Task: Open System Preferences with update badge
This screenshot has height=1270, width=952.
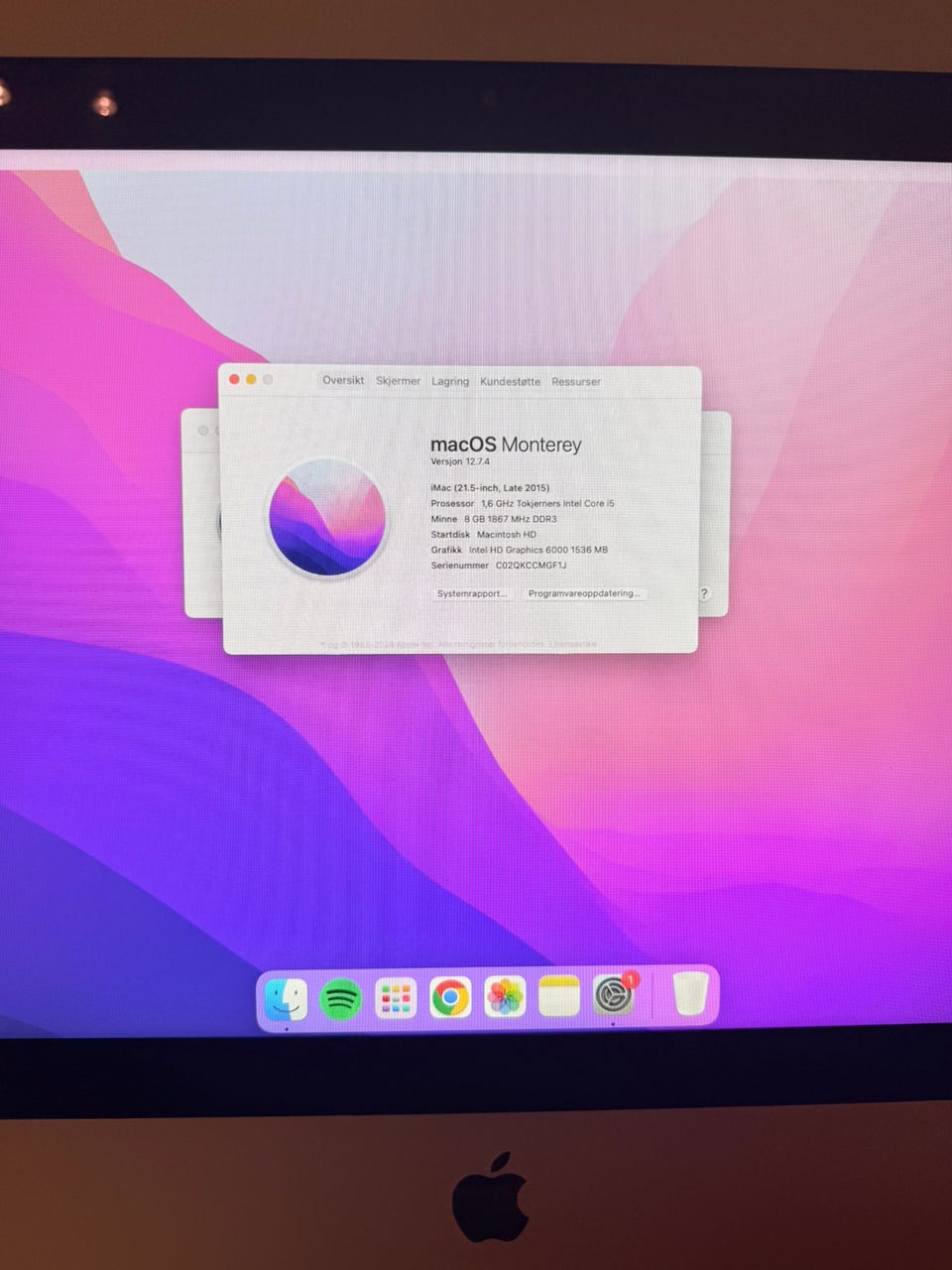Action: [x=614, y=994]
